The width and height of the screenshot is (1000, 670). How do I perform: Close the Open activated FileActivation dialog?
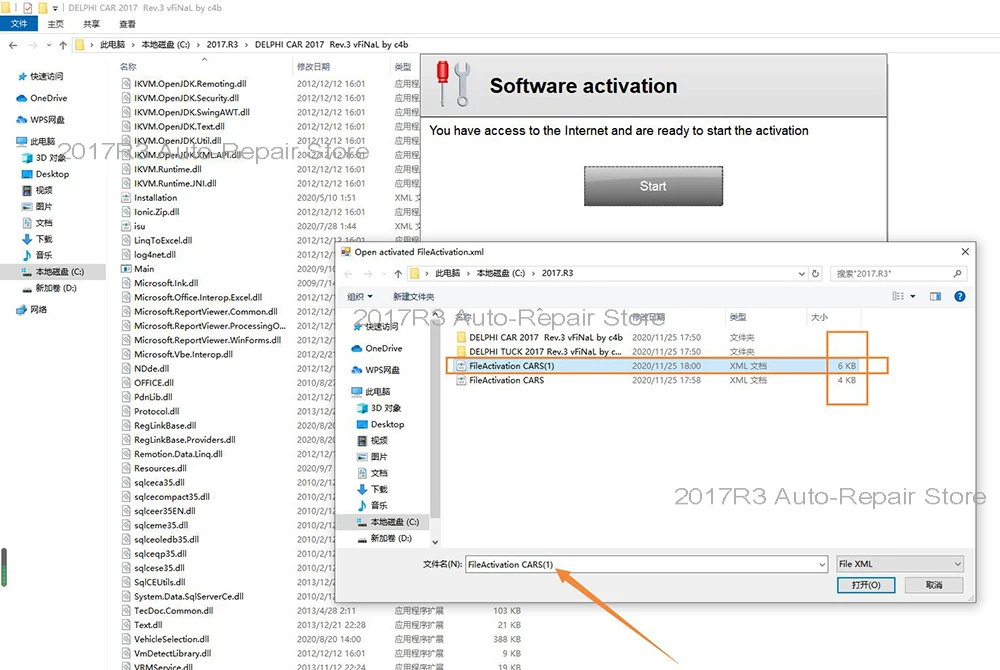965,252
